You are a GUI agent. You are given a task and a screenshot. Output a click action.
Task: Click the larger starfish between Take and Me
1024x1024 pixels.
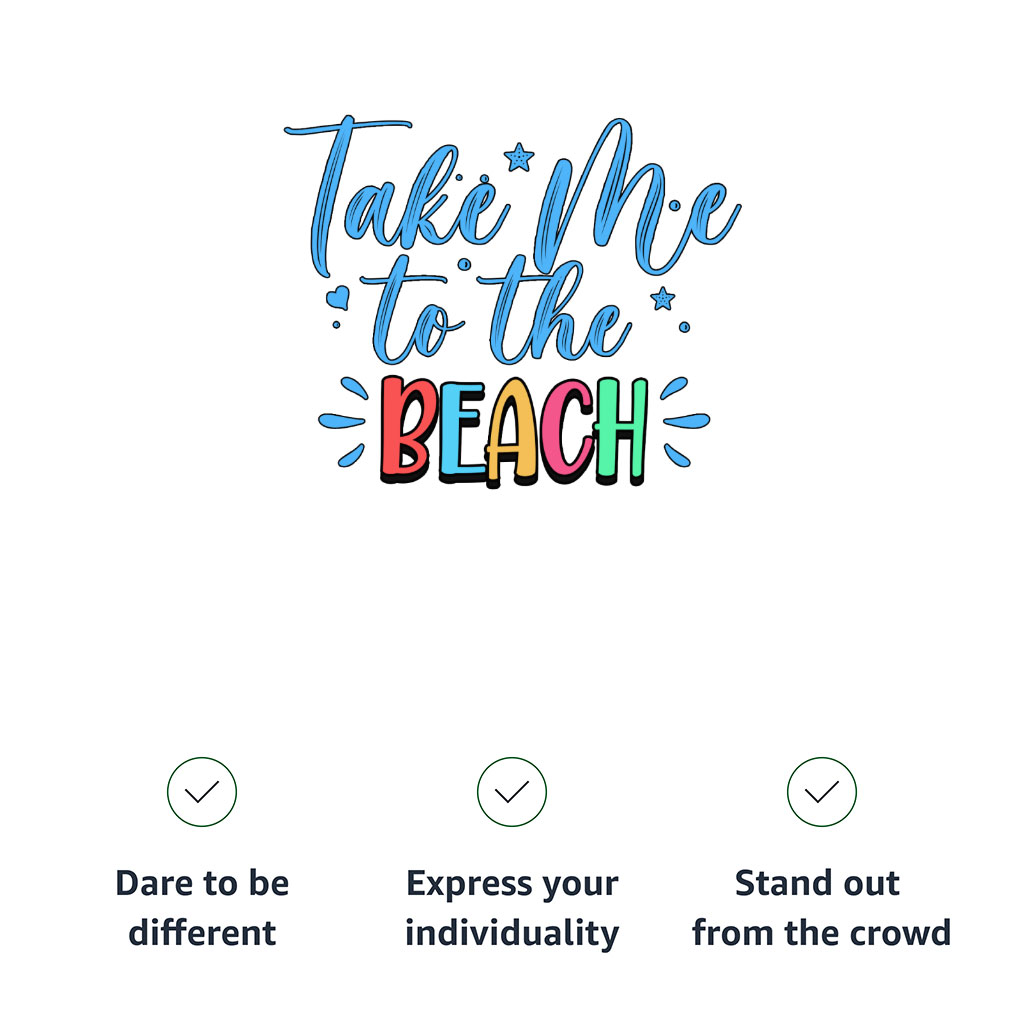click(x=519, y=157)
